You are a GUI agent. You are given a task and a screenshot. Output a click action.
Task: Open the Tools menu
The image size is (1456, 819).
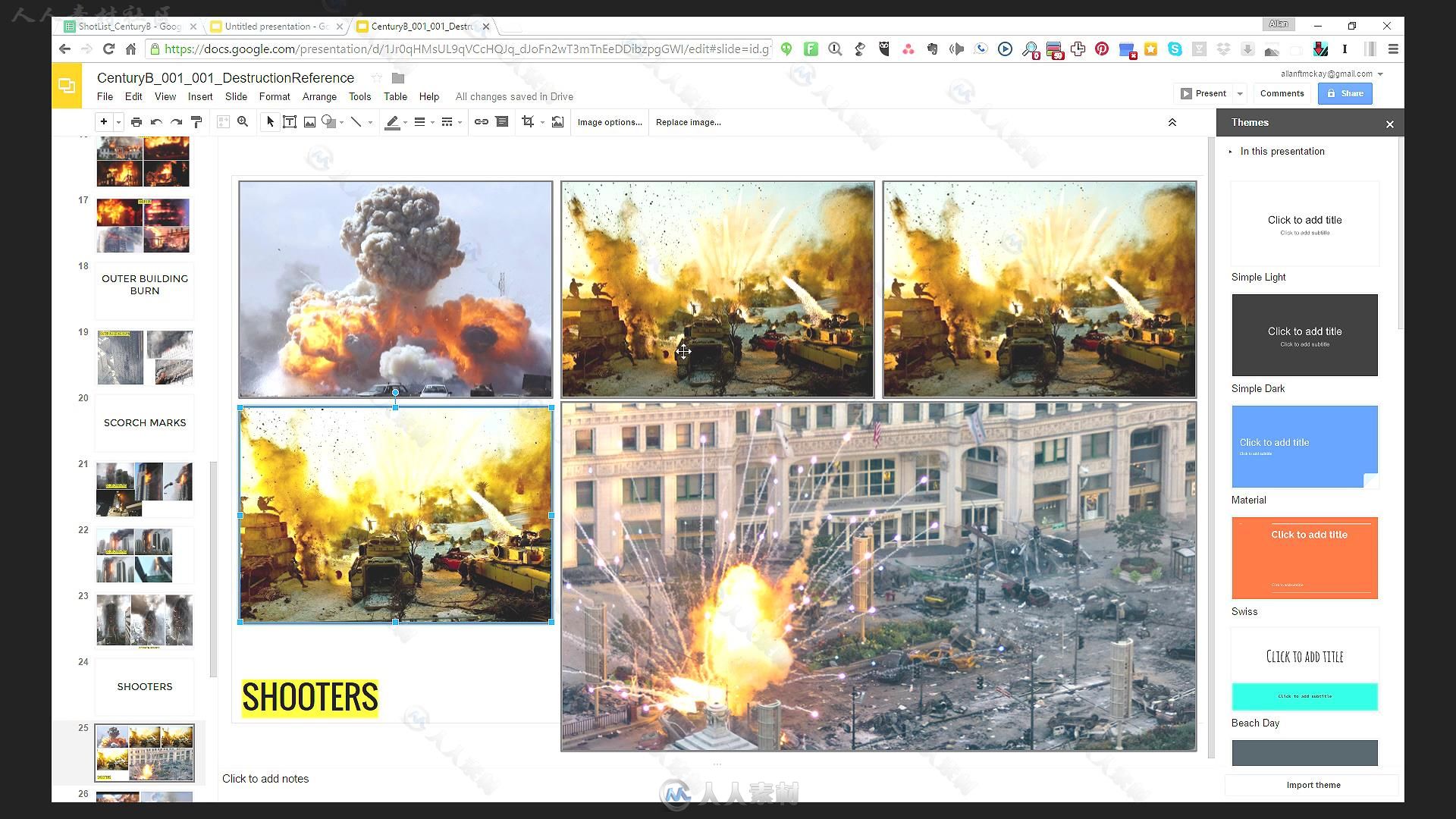point(359,97)
